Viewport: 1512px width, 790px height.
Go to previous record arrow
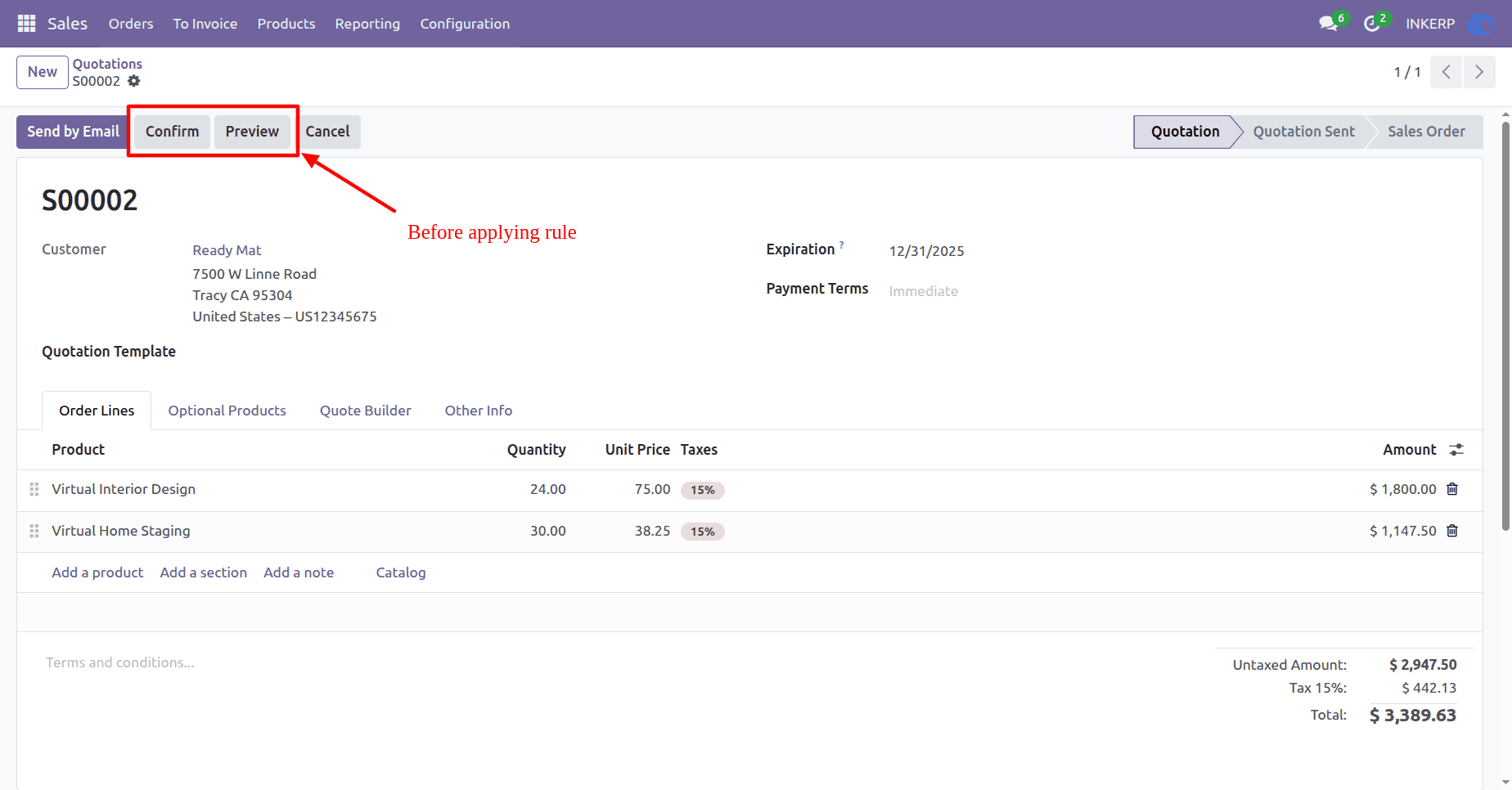tap(1446, 72)
